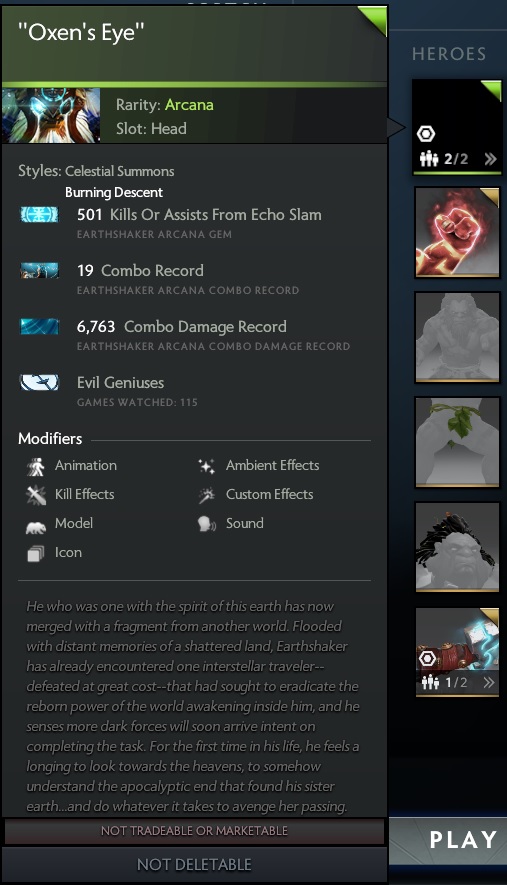Click the Animation modifier icon
This screenshot has width=507, height=885.
point(36,466)
